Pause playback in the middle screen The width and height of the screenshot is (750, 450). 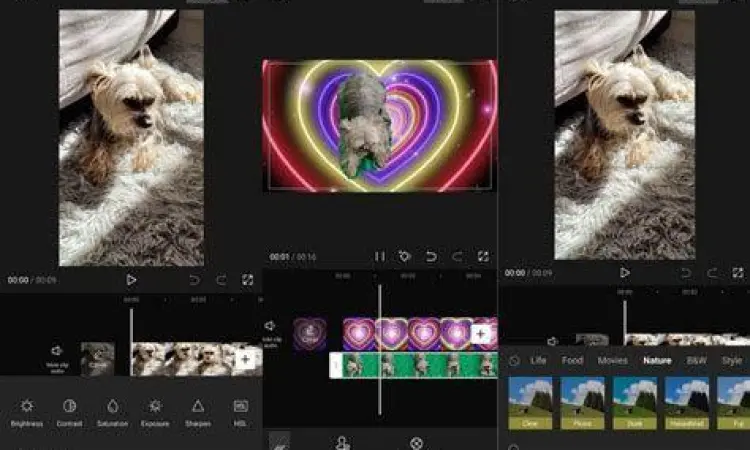pos(380,257)
